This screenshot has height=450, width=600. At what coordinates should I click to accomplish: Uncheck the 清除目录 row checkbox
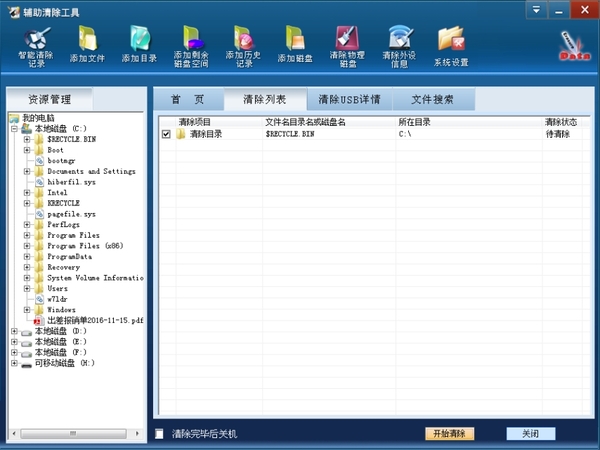(166, 134)
